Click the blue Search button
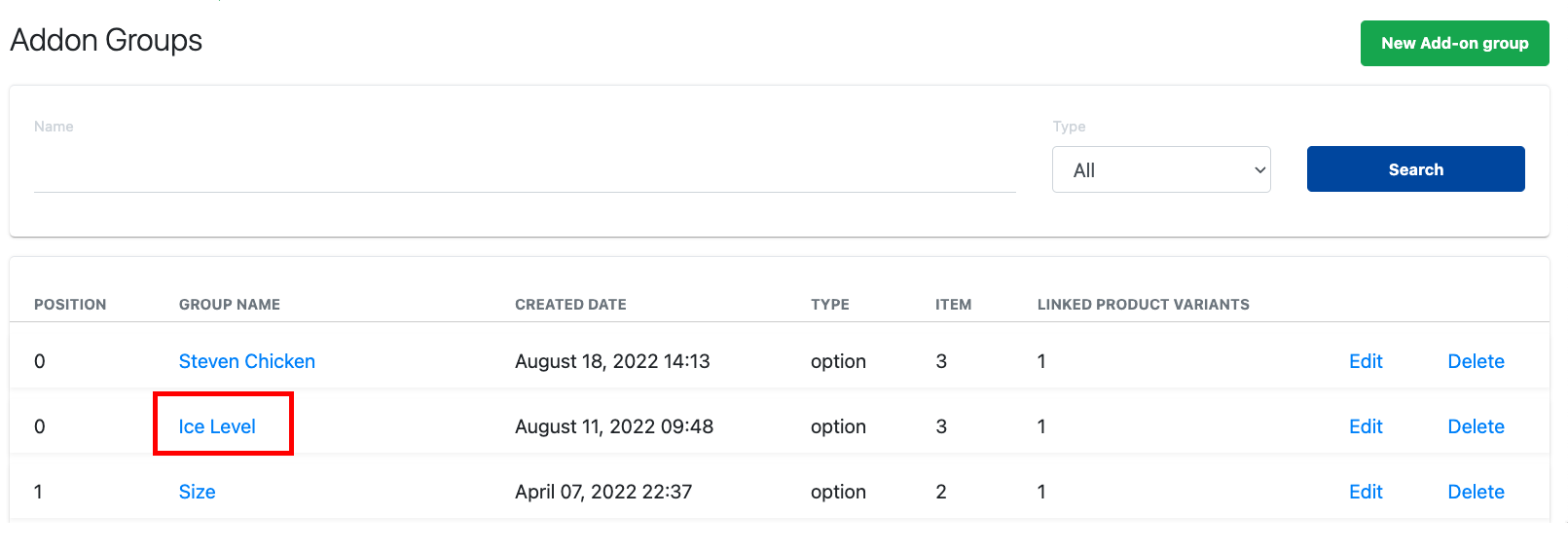This screenshot has width=1568, height=553. pos(1415,169)
